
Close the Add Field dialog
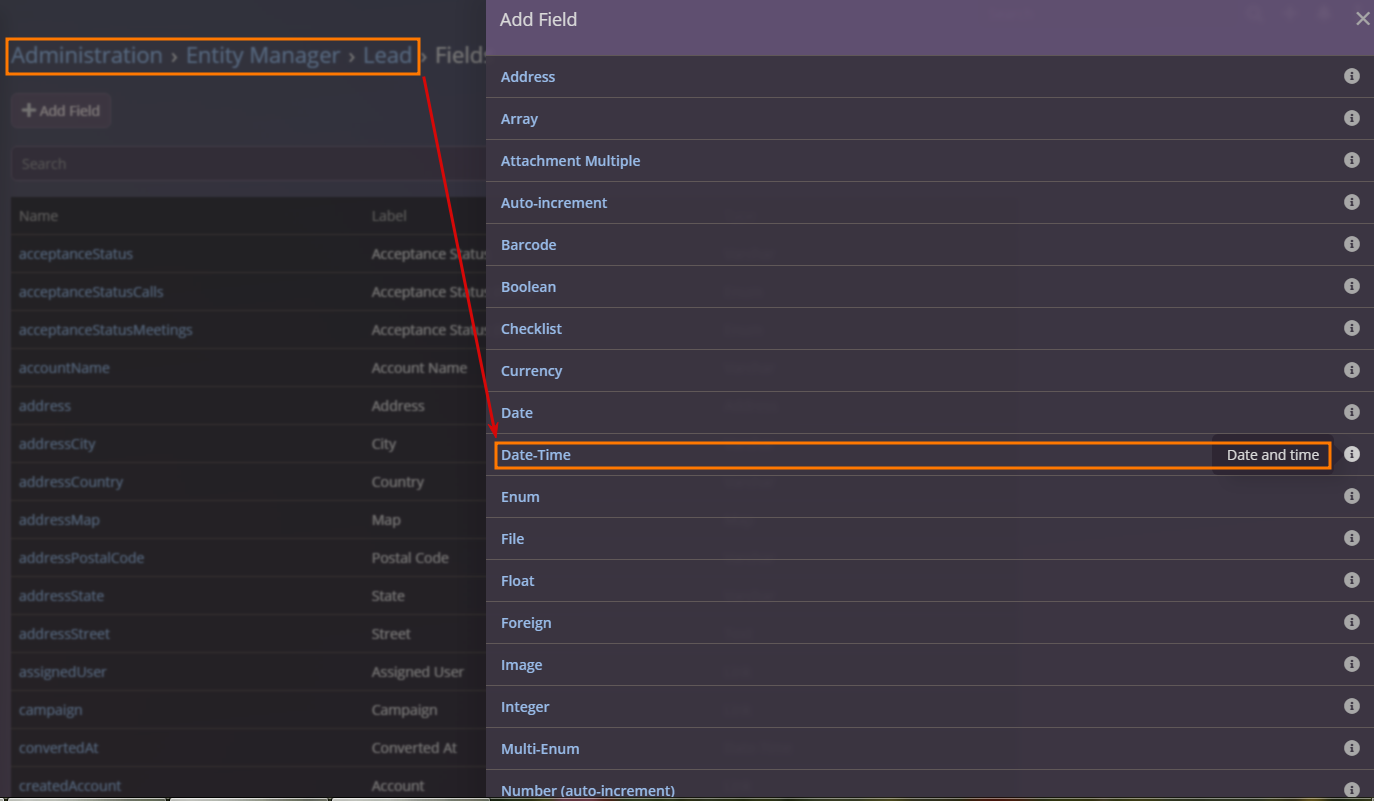[x=1362, y=19]
